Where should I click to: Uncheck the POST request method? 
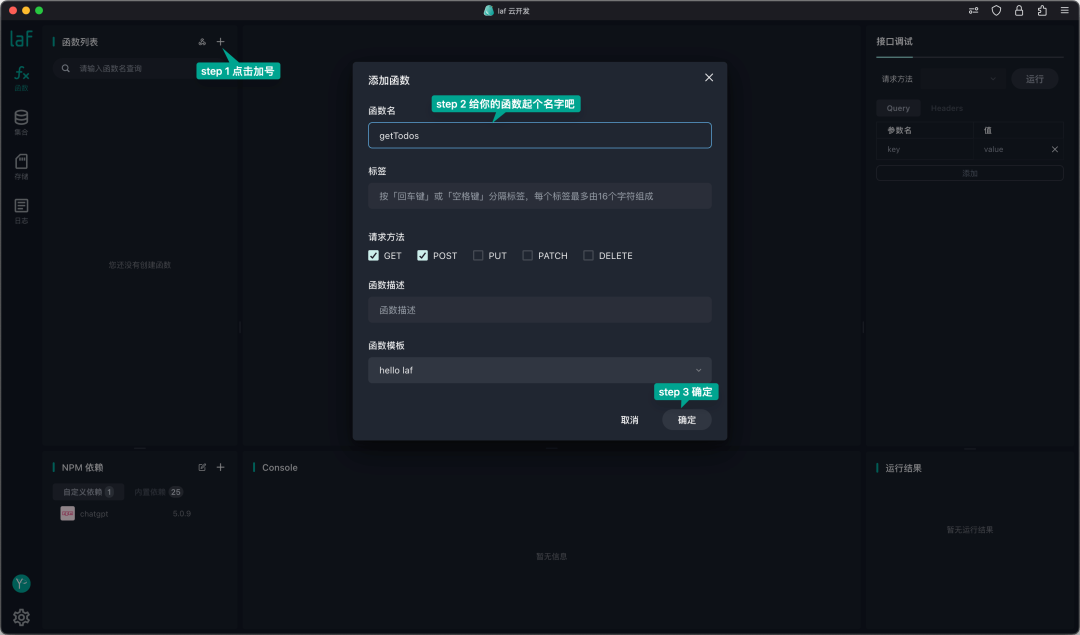tap(422, 256)
